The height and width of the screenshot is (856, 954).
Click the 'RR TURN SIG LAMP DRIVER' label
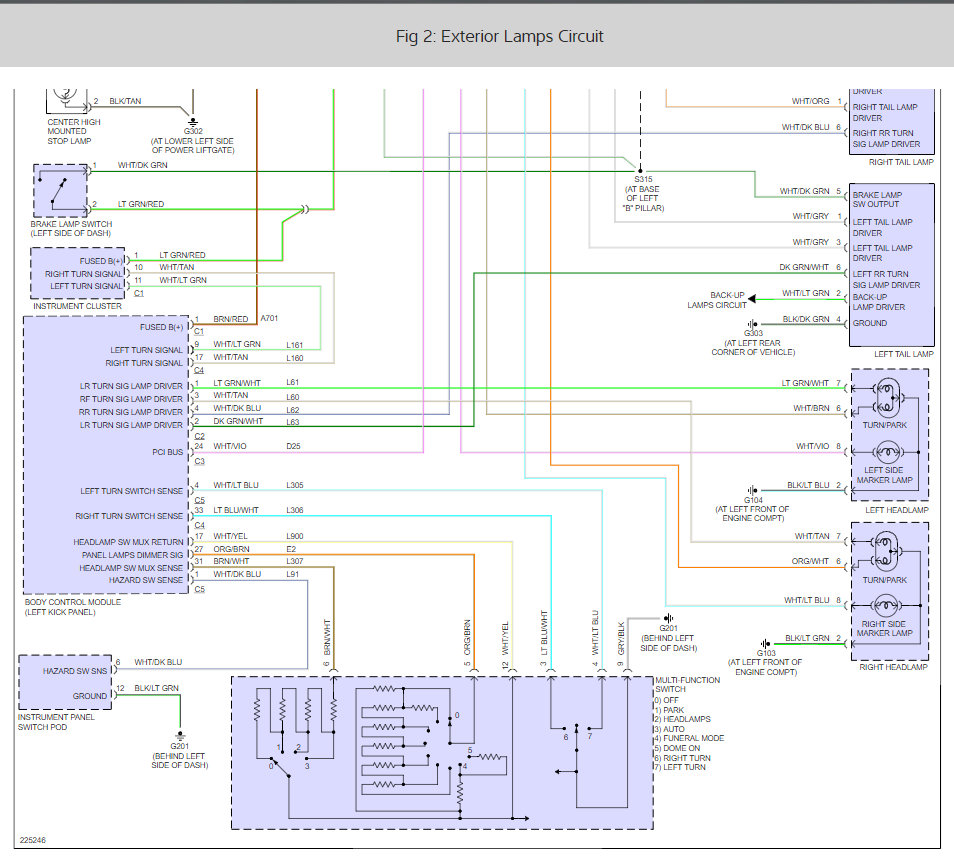(131, 412)
